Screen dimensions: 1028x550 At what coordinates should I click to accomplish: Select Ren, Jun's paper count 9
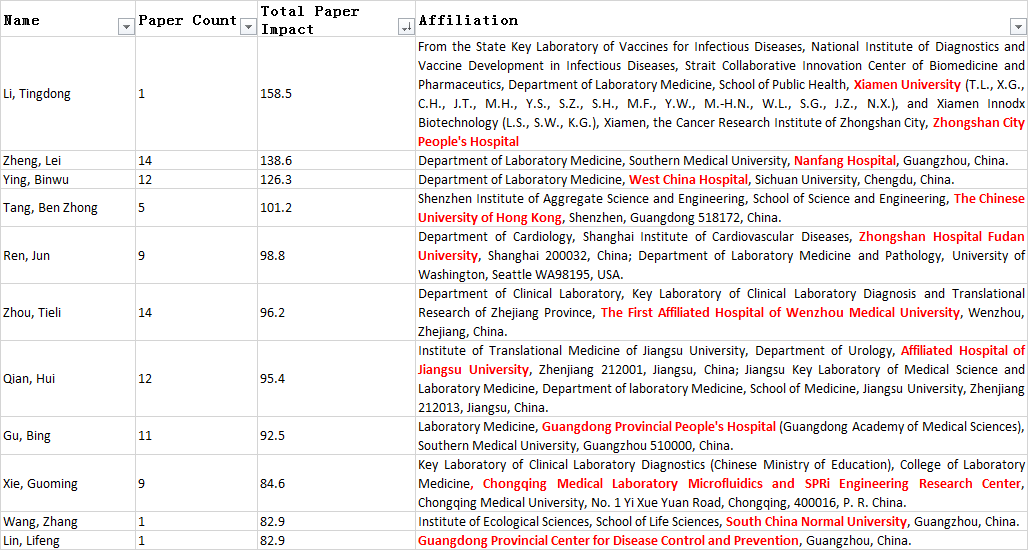click(x=197, y=256)
